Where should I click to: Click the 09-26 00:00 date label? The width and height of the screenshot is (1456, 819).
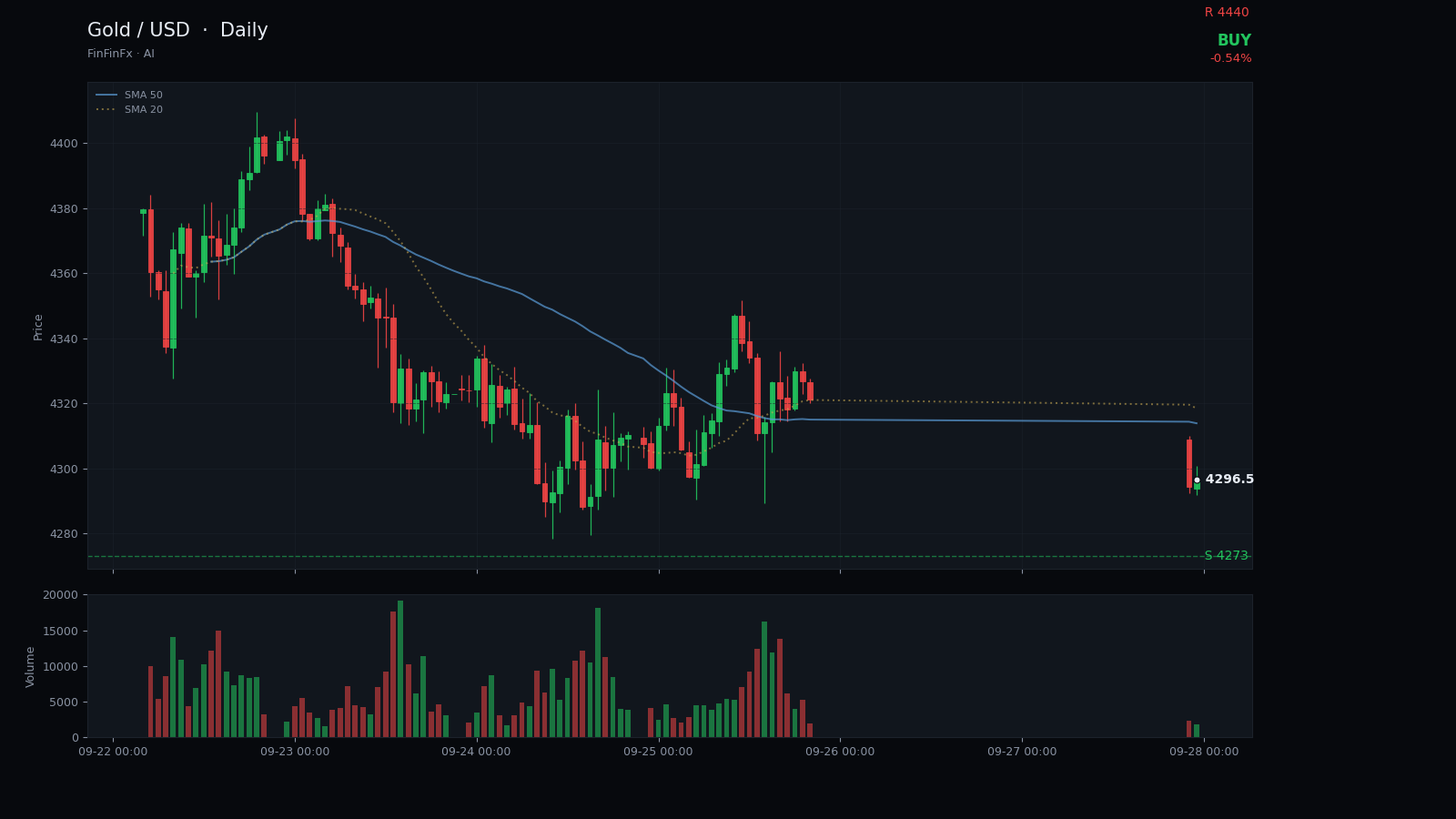tap(840, 752)
